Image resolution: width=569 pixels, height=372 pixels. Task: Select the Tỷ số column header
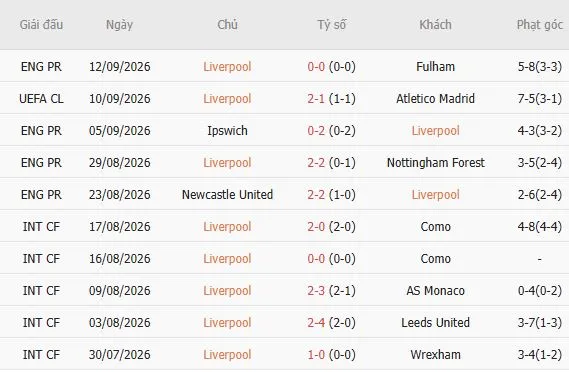coord(331,25)
